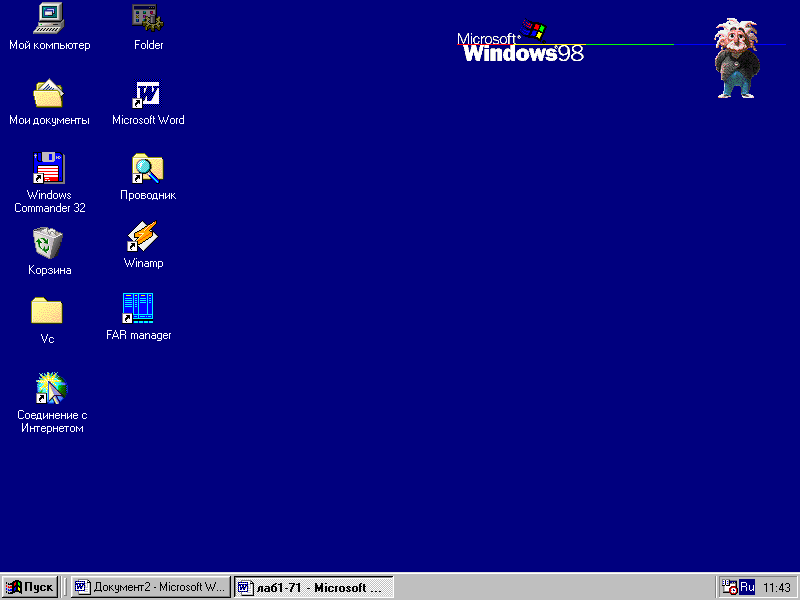The image size is (800, 600).
Task: Switch to лаб1-71 - Microsoft Word taskbar button
Action: tap(313, 587)
